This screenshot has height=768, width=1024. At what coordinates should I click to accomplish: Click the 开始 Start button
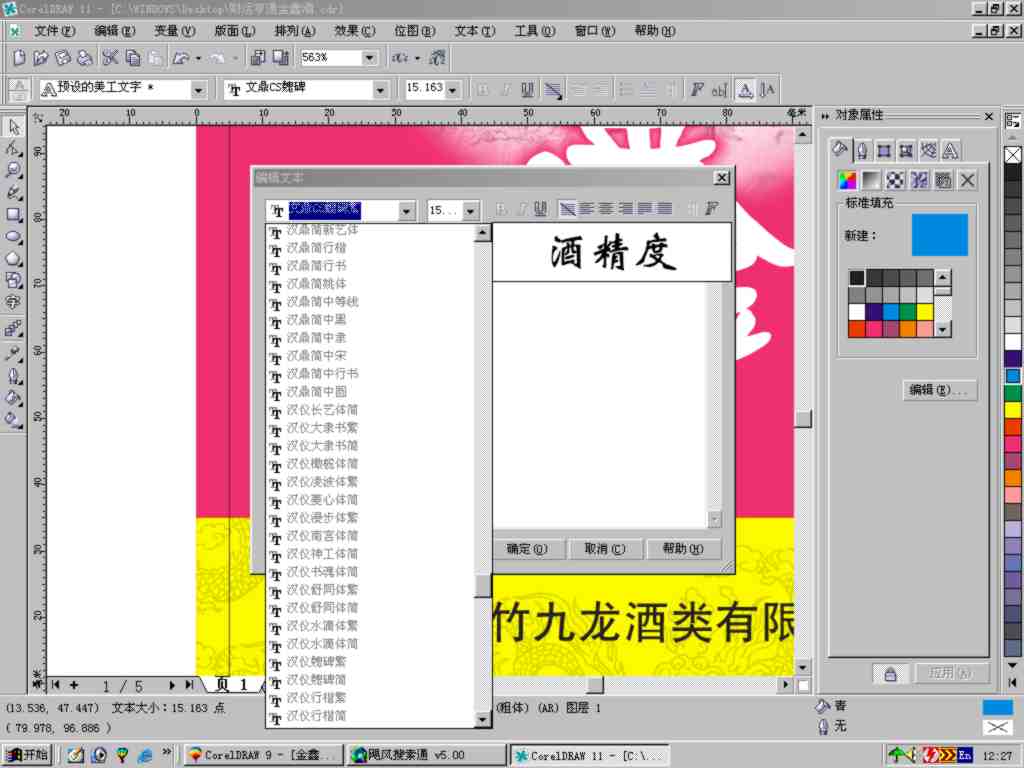tap(27, 755)
